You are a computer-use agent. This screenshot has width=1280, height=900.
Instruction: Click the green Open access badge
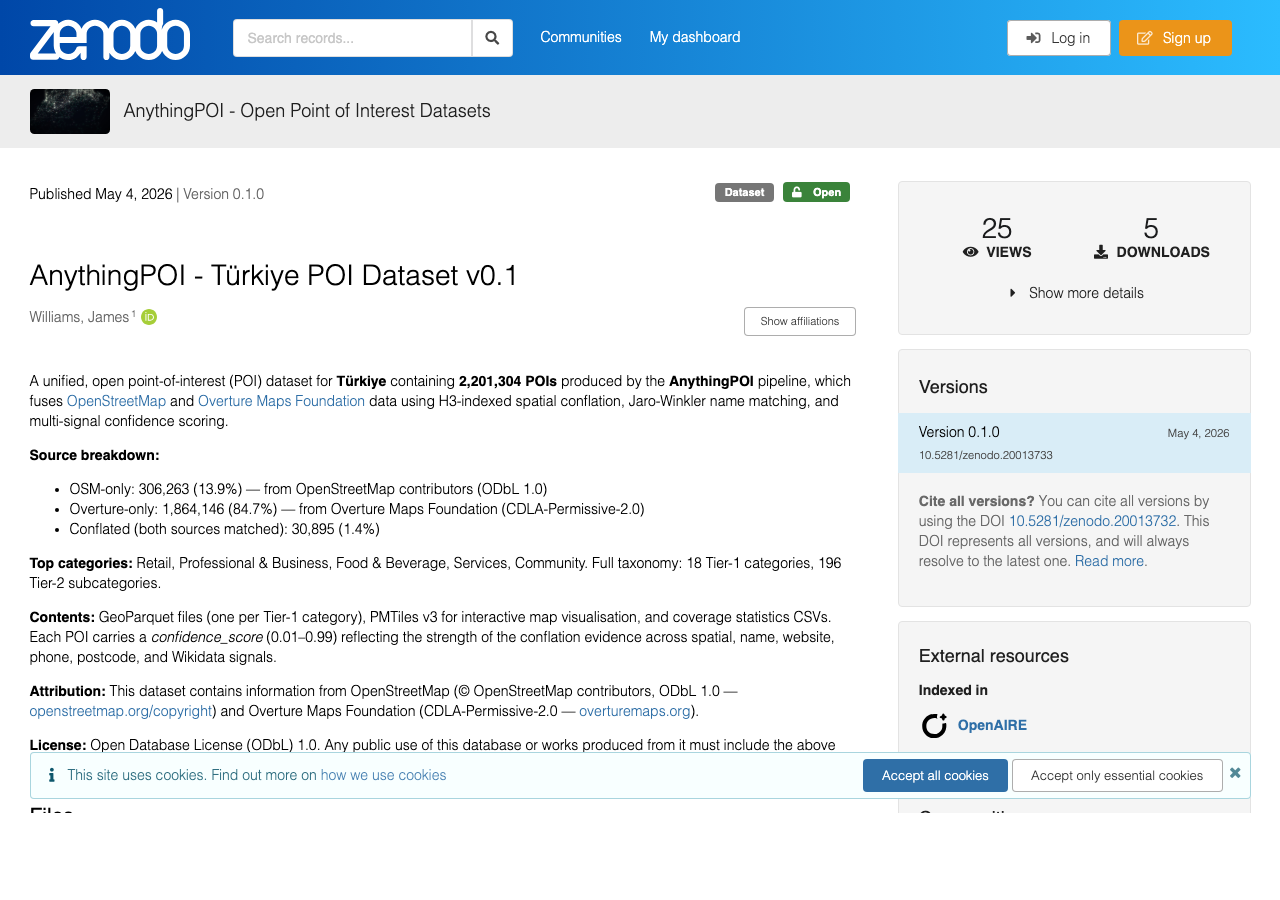point(816,192)
